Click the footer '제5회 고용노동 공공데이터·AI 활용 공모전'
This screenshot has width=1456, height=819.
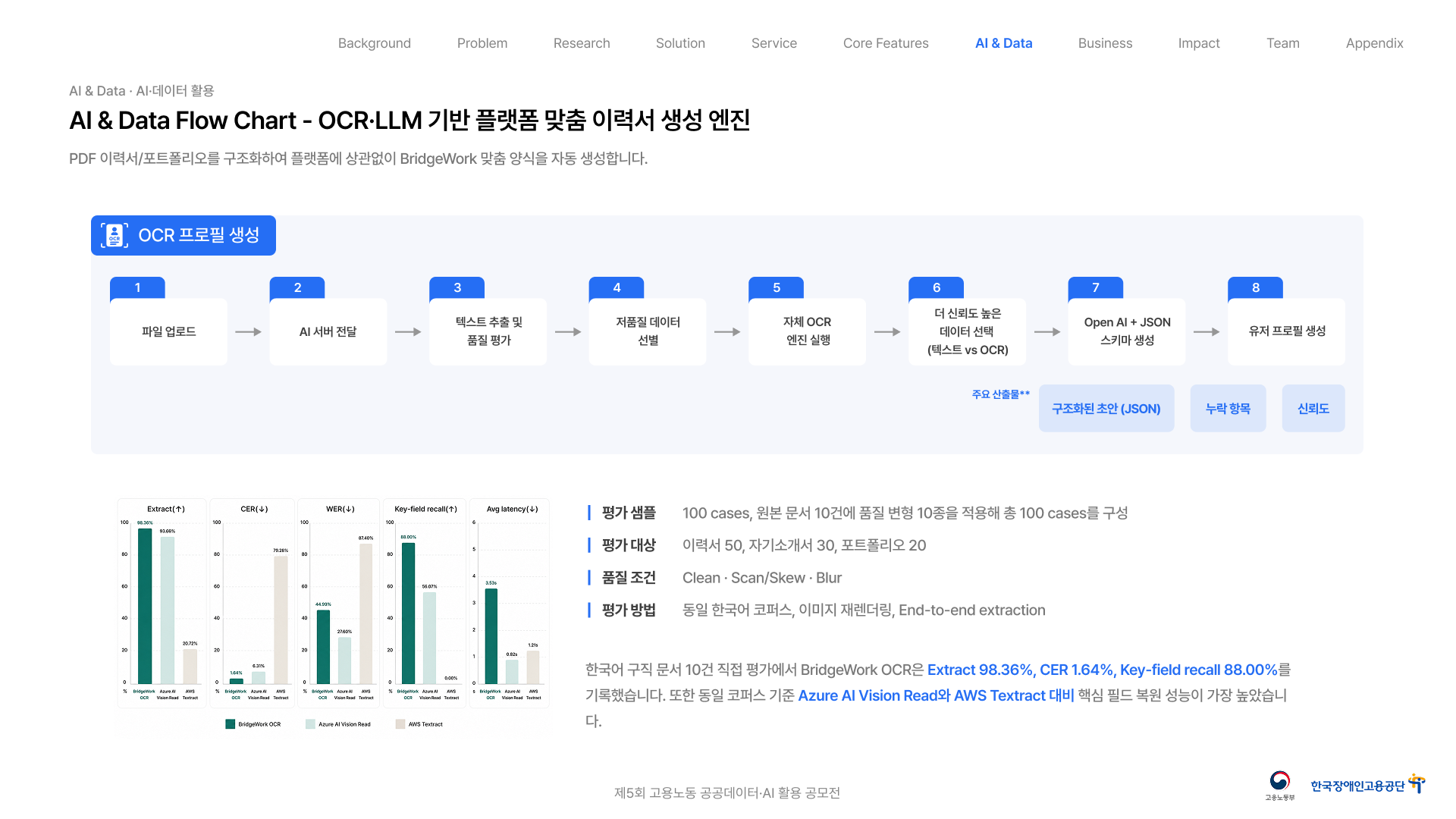pyautogui.click(x=727, y=792)
